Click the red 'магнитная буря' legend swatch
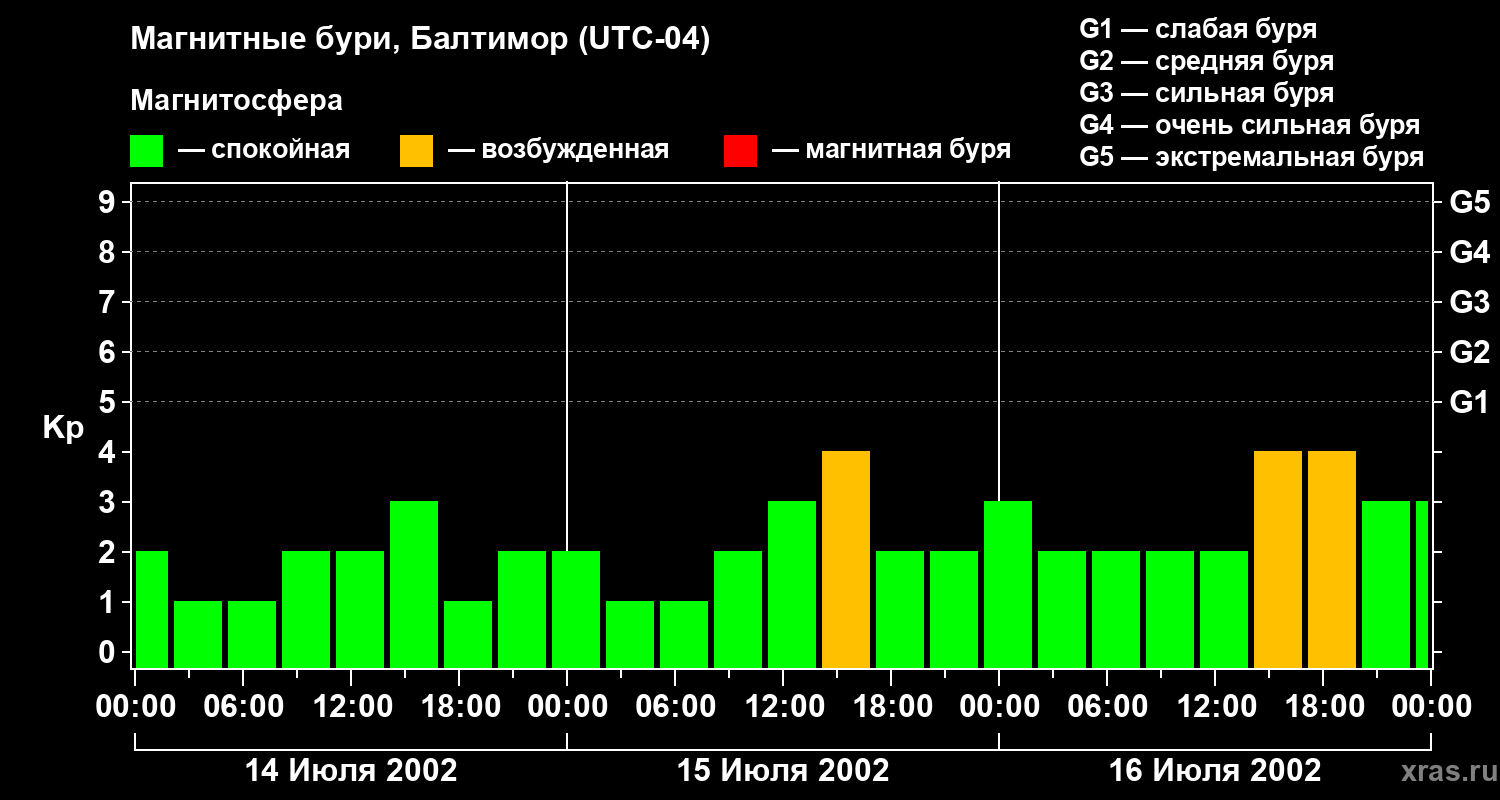Screen dimensions: 1500x800 point(740,151)
